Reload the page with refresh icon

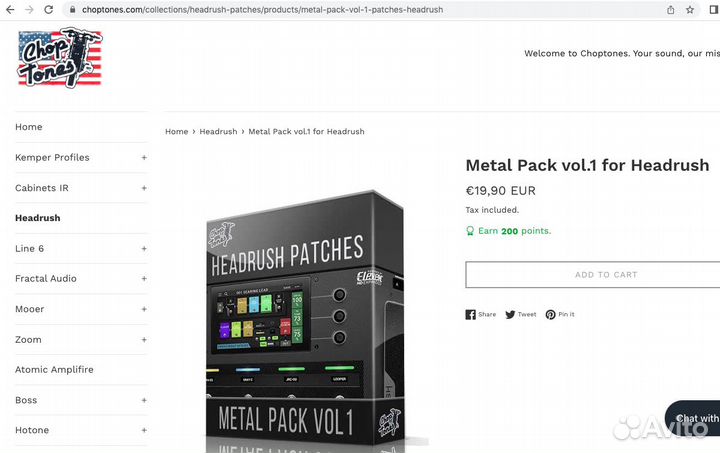pos(49,10)
